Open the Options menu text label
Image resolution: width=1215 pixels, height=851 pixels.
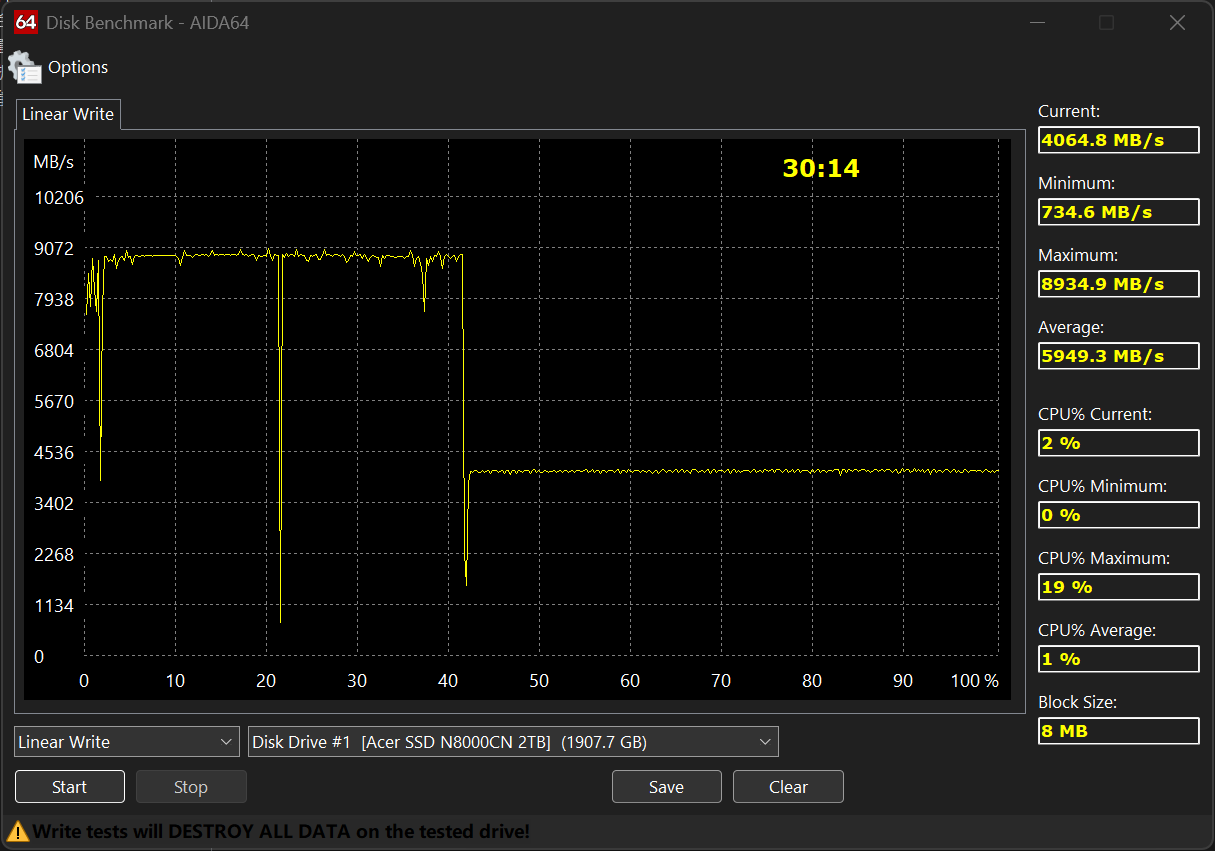pyautogui.click(x=78, y=67)
